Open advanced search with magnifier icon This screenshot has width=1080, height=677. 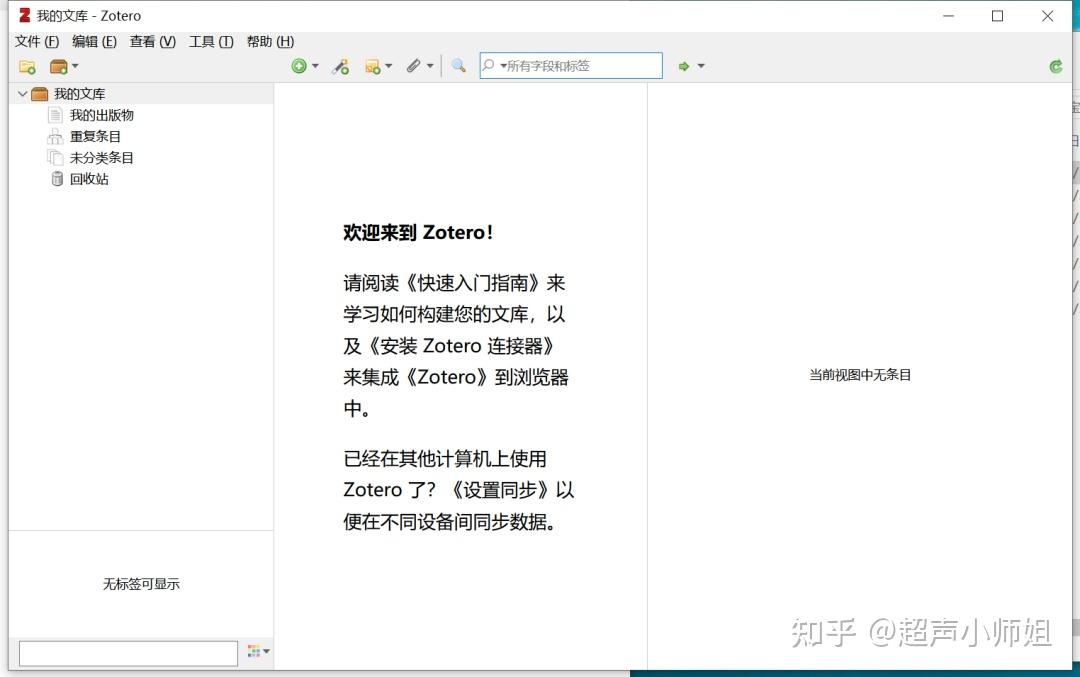pyautogui.click(x=459, y=66)
